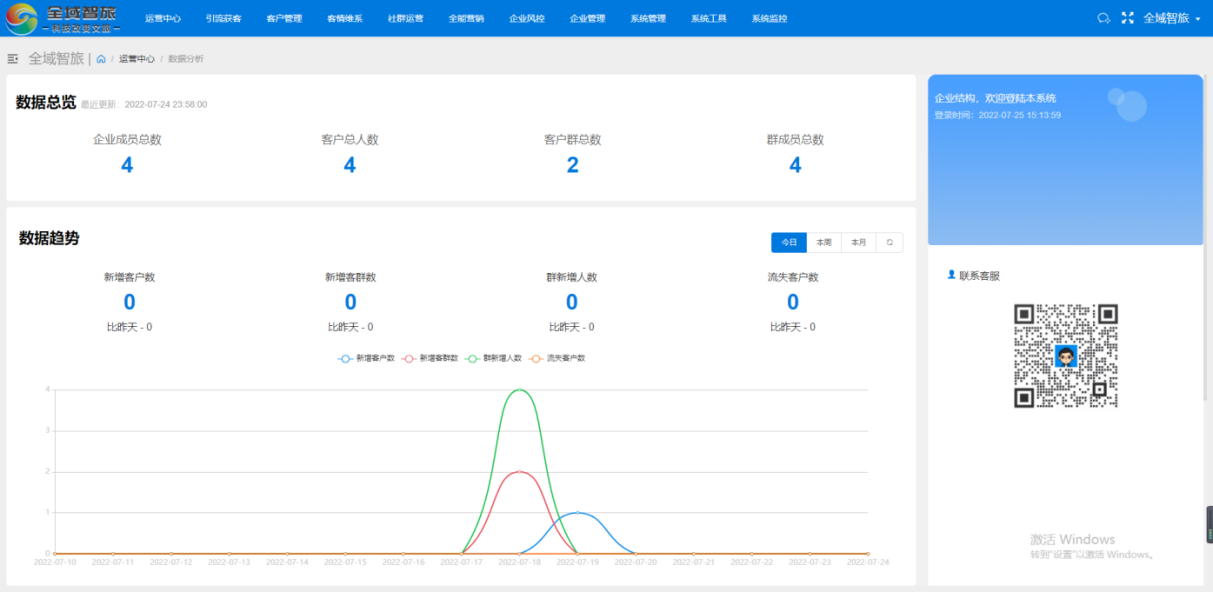This screenshot has height=592, width=1213.
Task: Click the 运营中心 breadcrumb link
Action: tap(137, 59)
